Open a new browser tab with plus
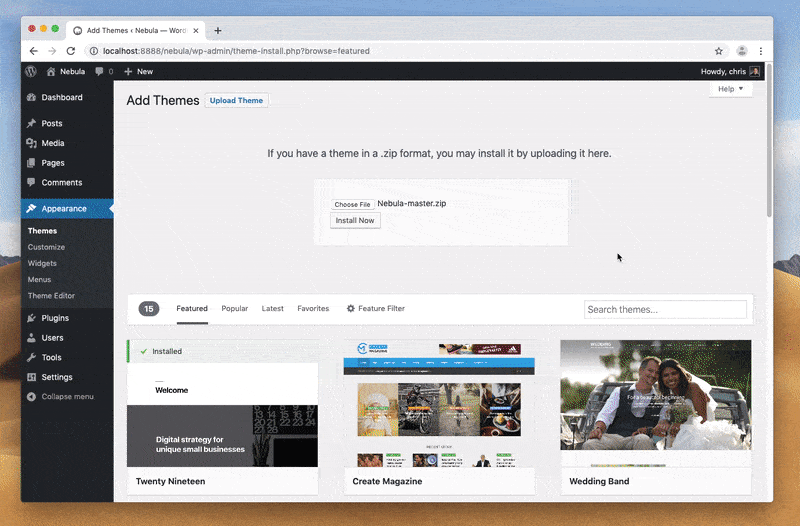 point(218,31)
